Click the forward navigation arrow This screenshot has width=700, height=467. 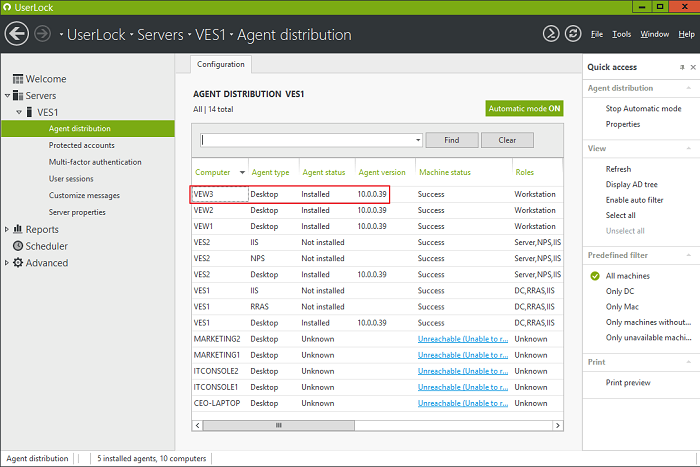pos(43,34)
